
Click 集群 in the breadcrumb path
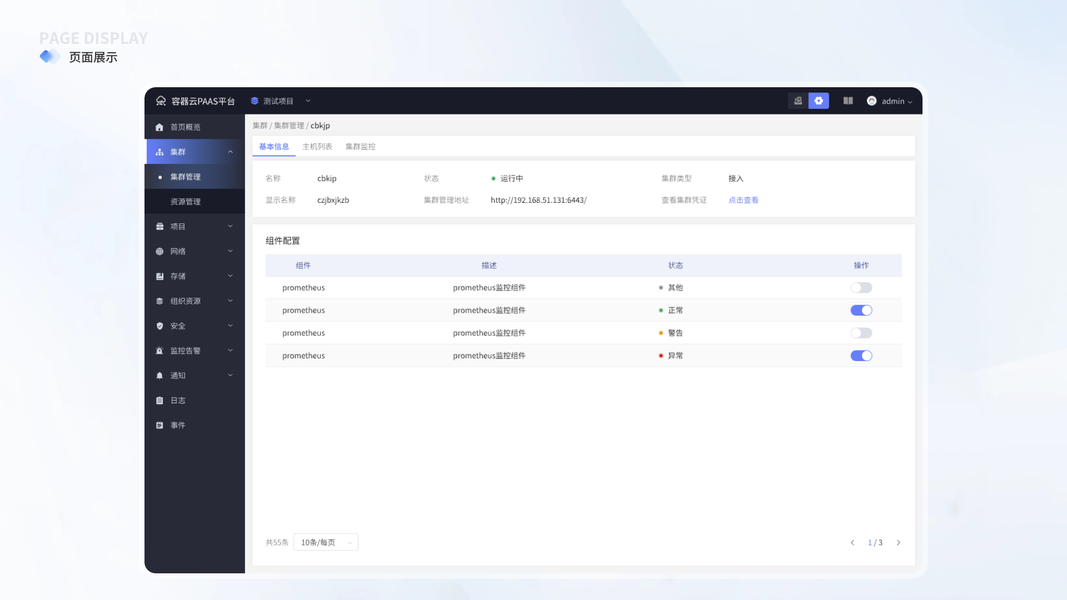coord(260,126)
